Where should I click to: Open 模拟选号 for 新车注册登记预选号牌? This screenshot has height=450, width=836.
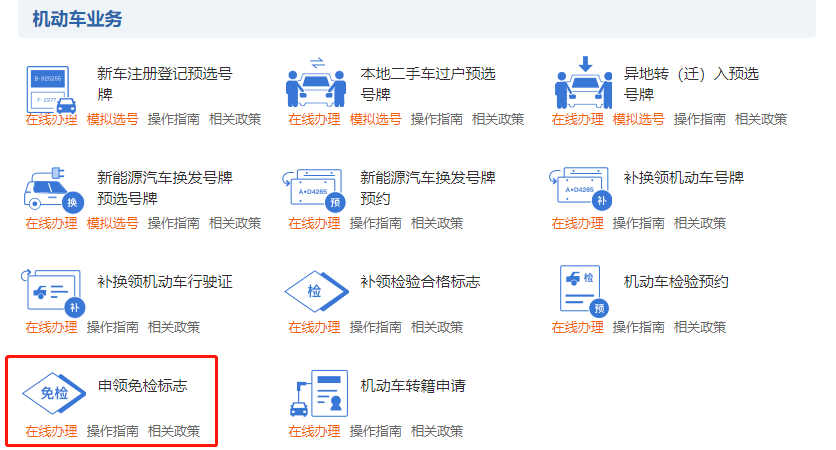112,119
